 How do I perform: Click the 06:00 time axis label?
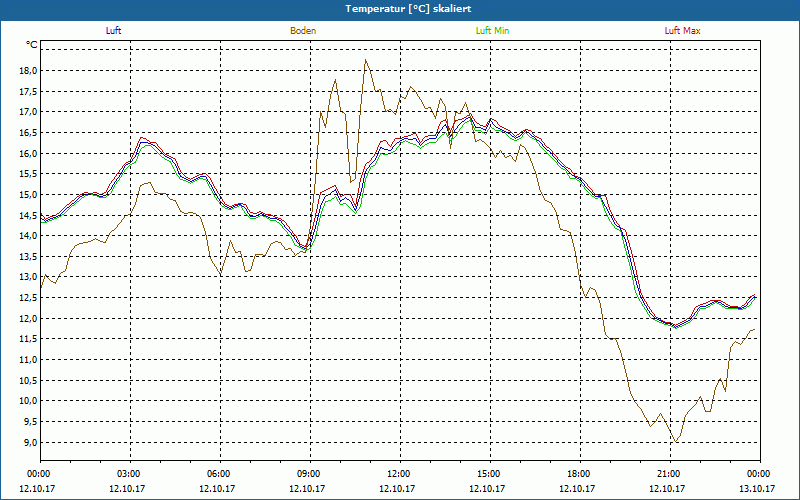(217, 474)
